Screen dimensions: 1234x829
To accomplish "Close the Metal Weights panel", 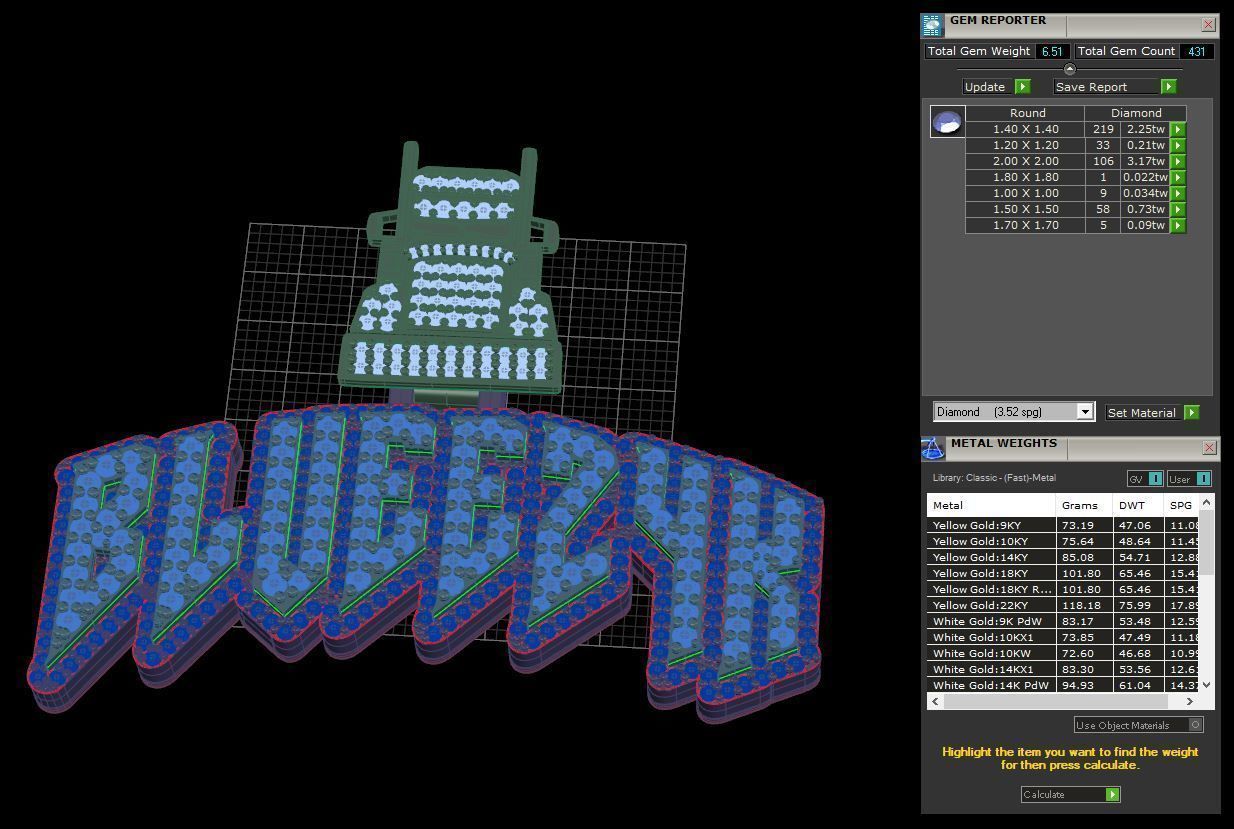I will click(1209, 447).
